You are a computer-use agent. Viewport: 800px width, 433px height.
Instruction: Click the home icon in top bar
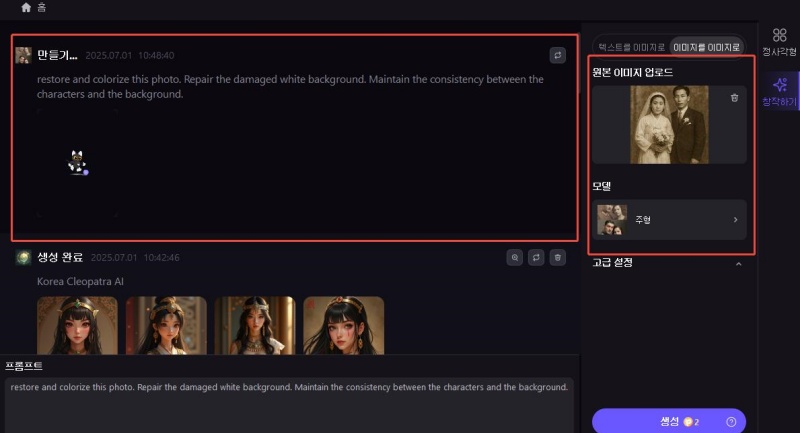26,8
